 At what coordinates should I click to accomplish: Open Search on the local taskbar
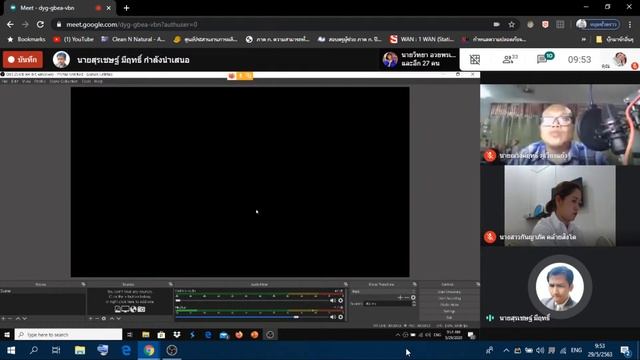point(34,350)
